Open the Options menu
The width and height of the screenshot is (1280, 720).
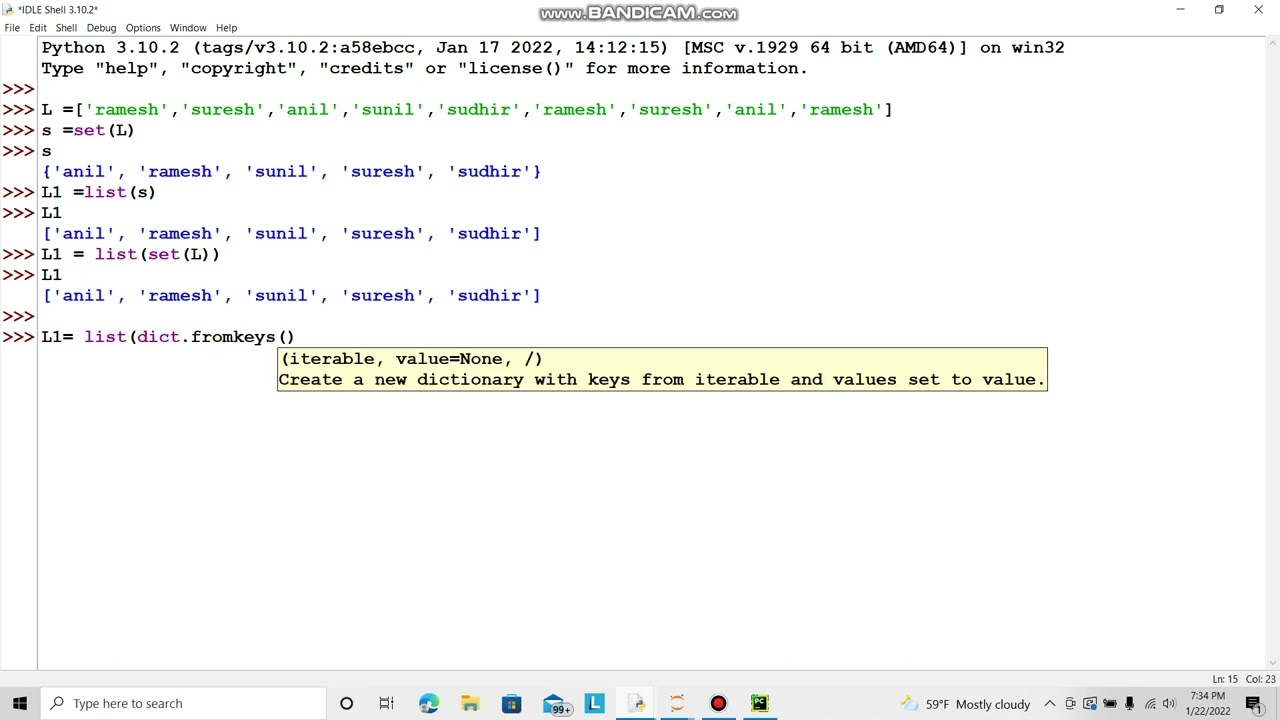(143, 28)
